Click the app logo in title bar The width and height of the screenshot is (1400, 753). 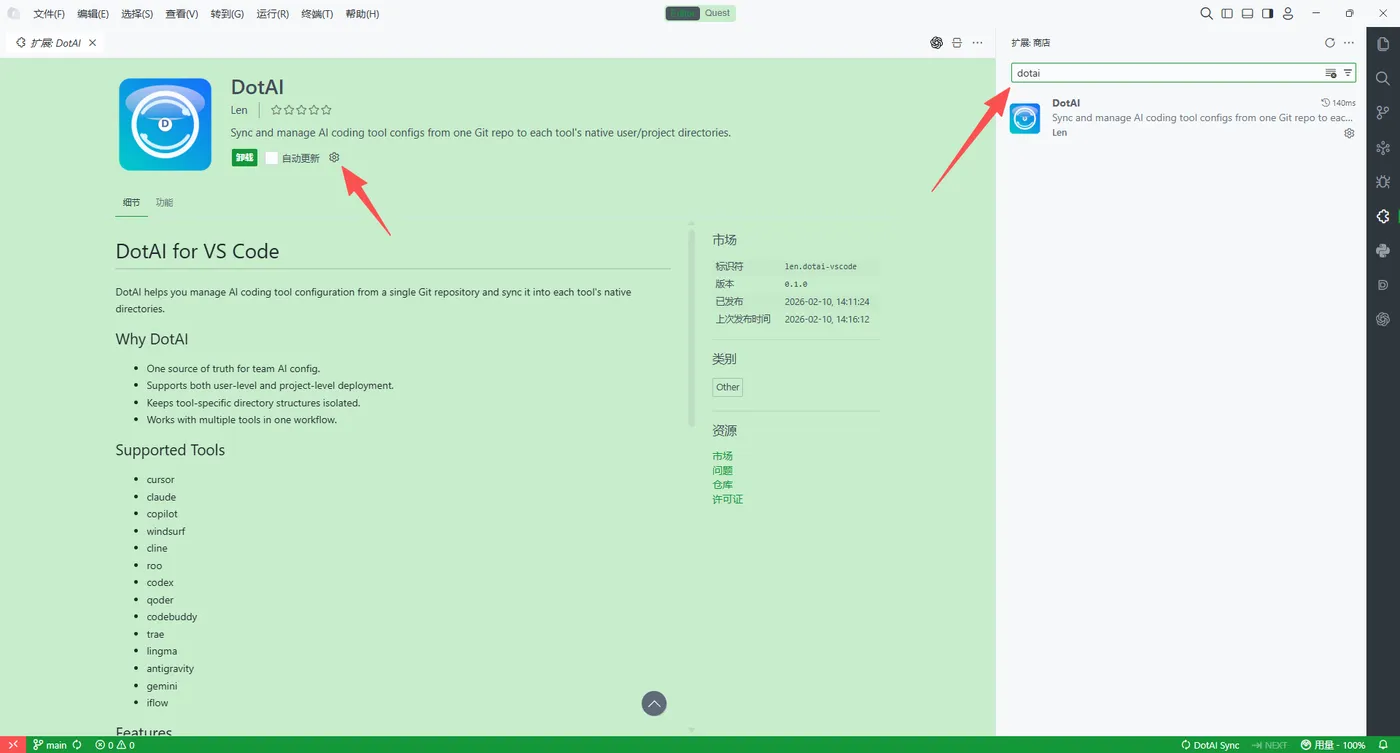click(x=14, y=14)
